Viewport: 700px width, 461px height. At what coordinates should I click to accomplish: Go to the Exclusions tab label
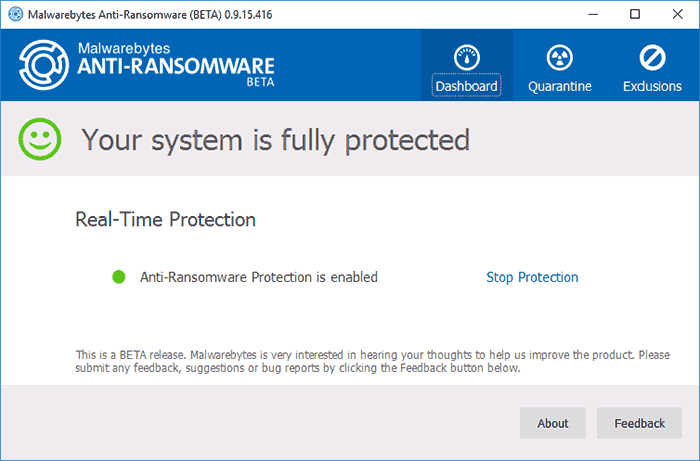652,86
